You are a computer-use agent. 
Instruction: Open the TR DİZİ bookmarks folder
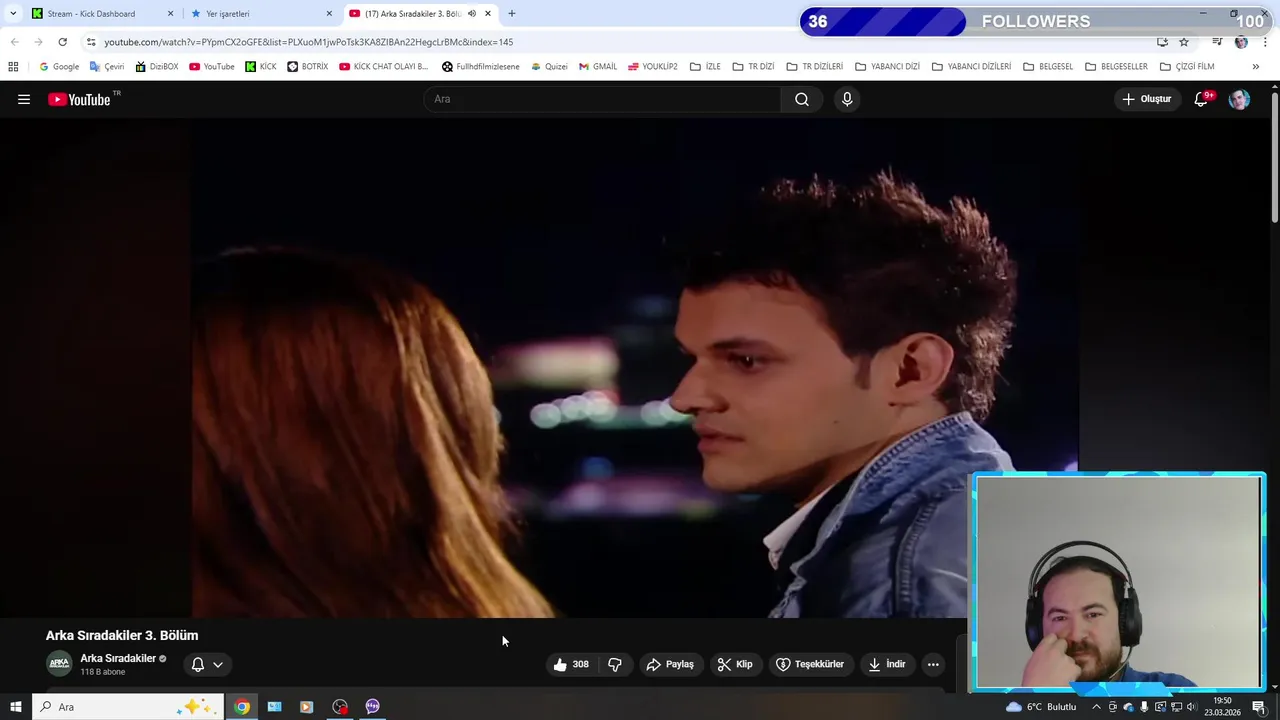(x=753, y=66)
